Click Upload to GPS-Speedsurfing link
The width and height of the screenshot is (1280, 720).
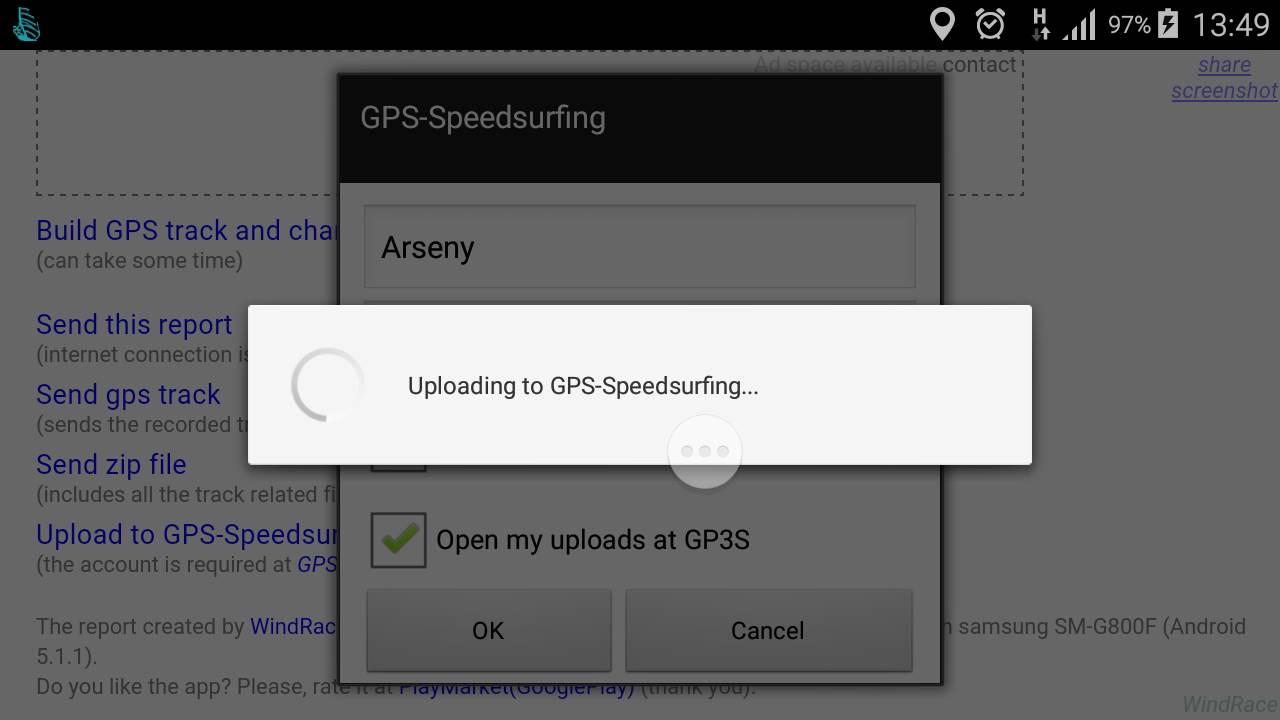coord(188,535)
